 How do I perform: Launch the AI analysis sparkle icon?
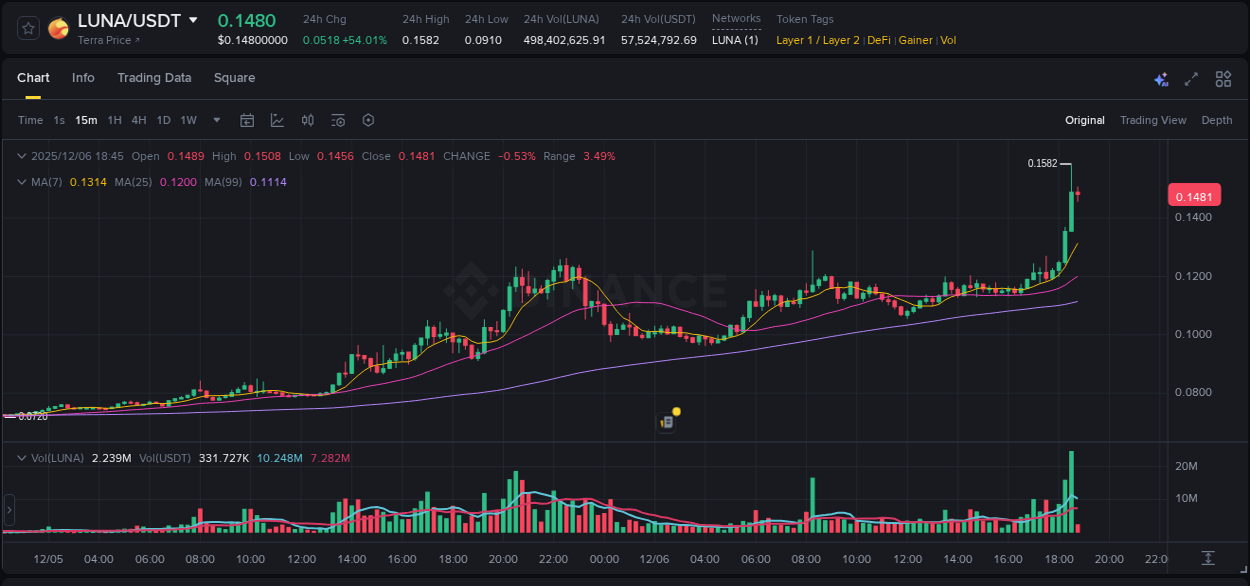[x=1161, y=78]
